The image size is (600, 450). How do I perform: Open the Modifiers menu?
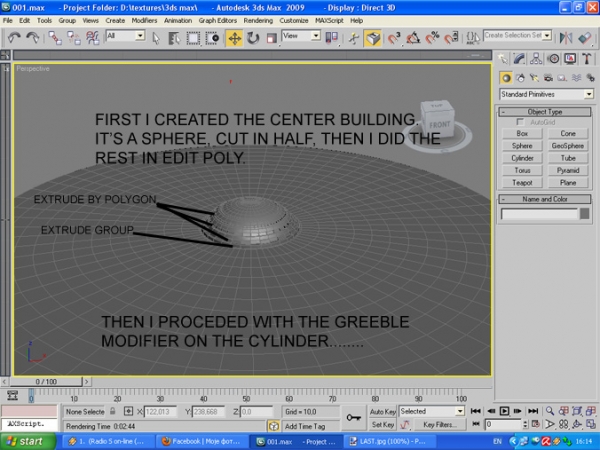click(x=144, y=20)
